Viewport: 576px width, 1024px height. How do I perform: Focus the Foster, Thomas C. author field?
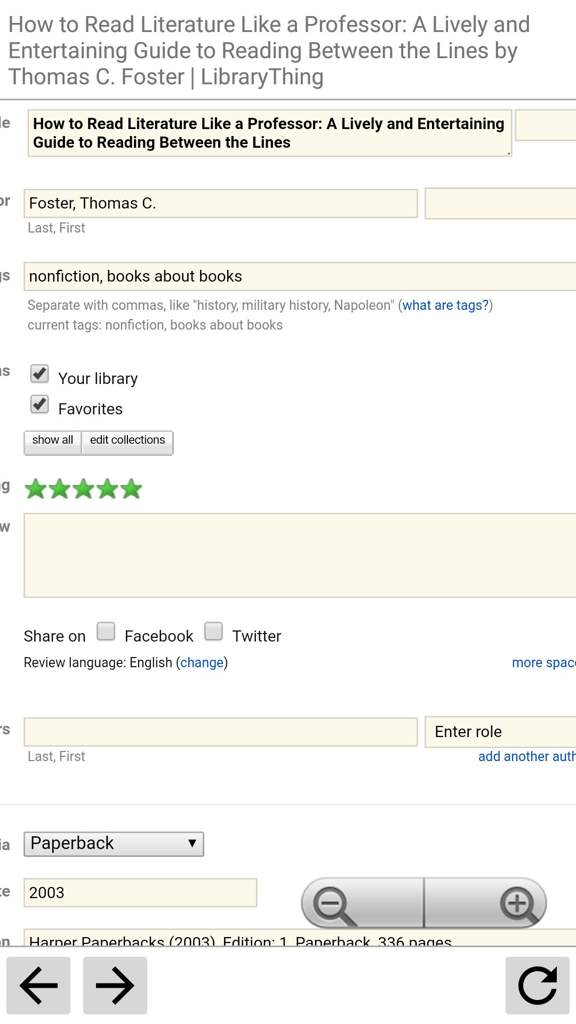pyautogui.click(x=221, y=203)
